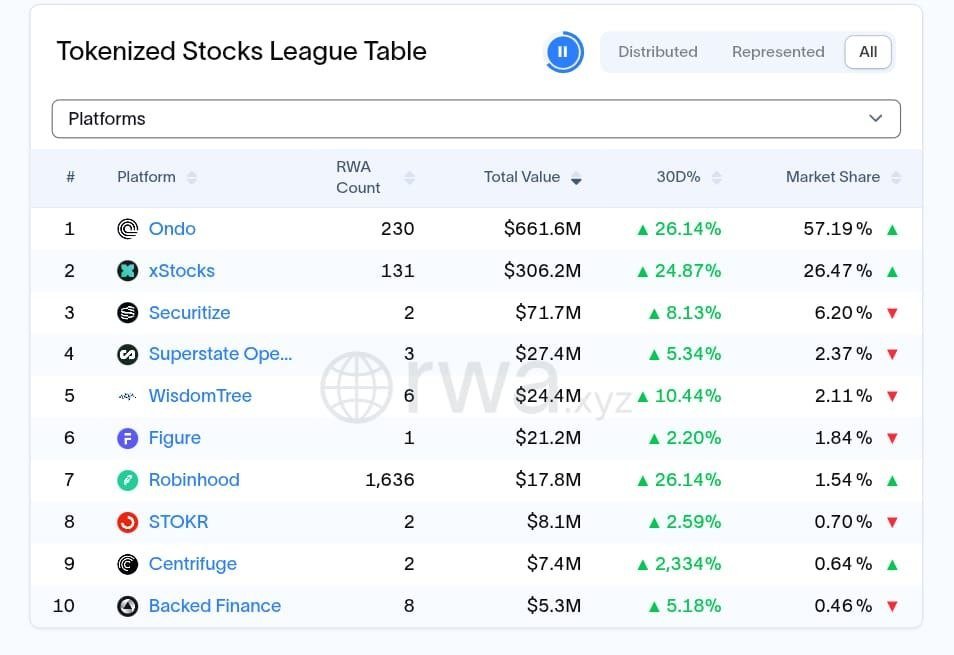Select the Distributed view toggle
This screenshot has width=954, height=655.
[657, 52]
